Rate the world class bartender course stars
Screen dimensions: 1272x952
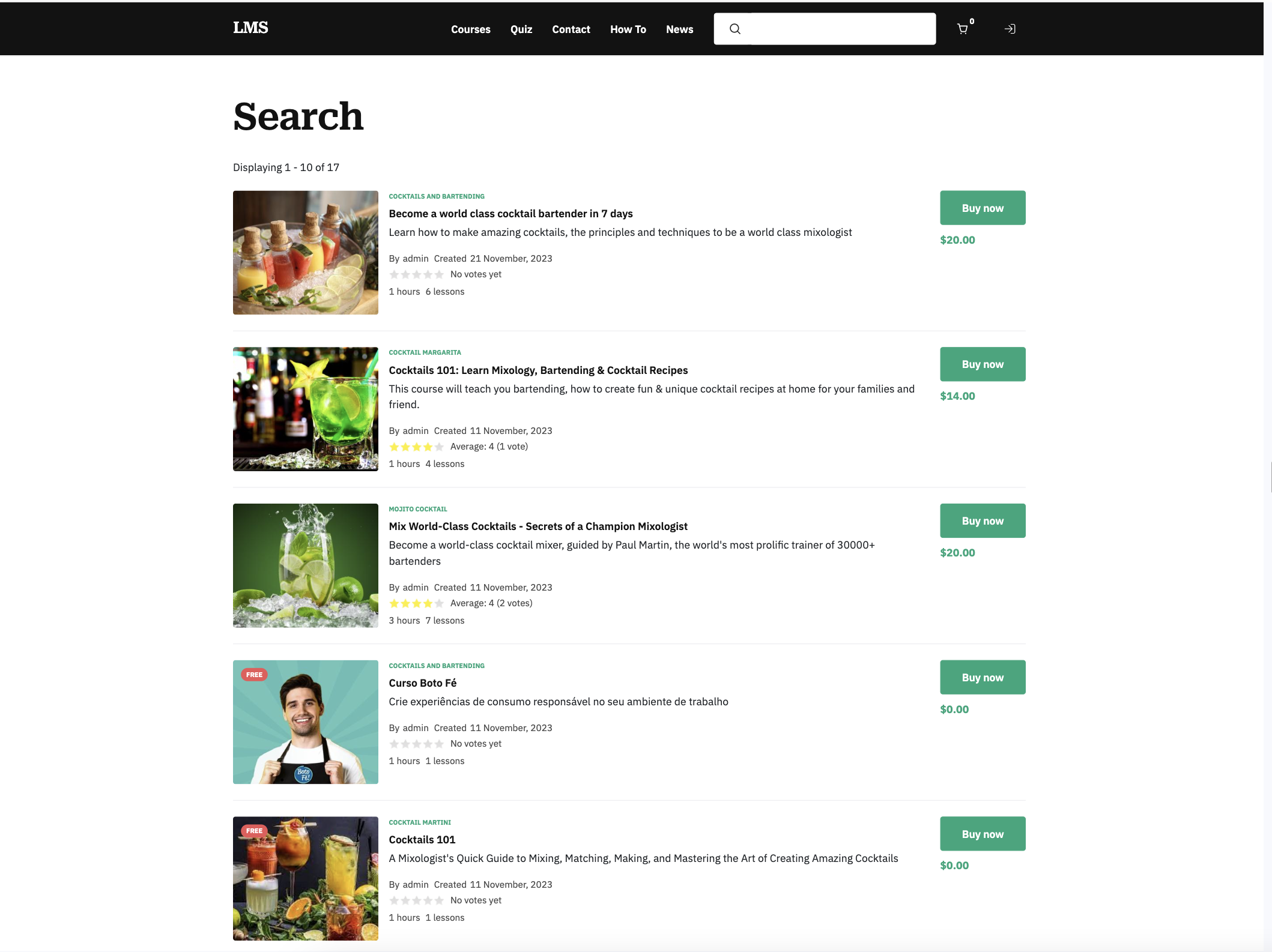pos(416,274)
